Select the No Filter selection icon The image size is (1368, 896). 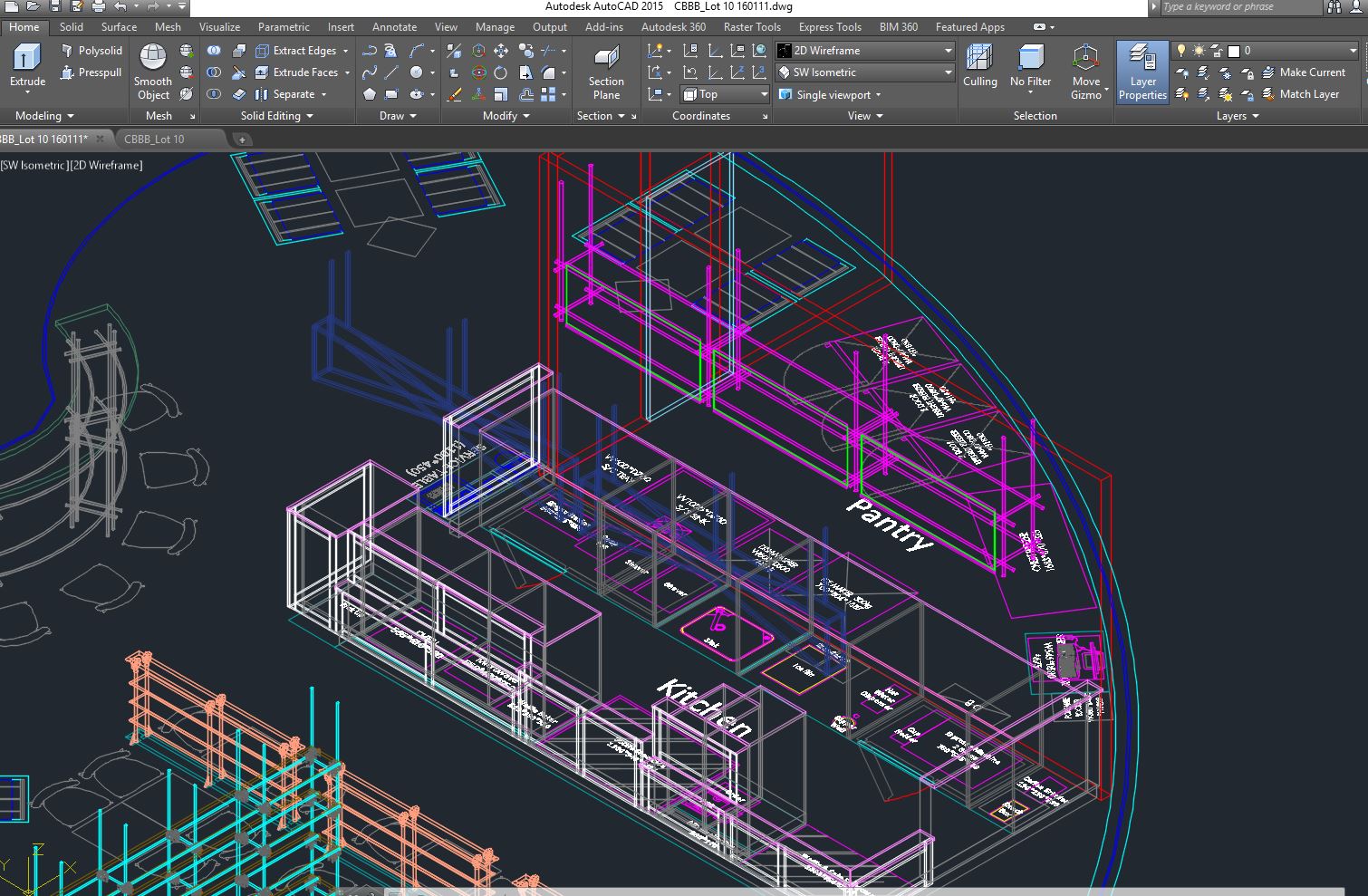1030,67
